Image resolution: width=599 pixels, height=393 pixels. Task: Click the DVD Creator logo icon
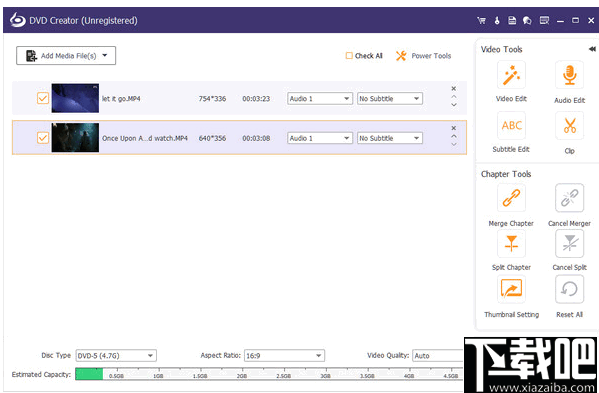pos(18,20)
